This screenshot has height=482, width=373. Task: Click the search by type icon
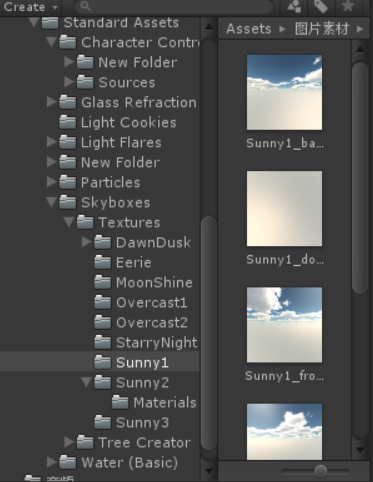coord(294,6)
